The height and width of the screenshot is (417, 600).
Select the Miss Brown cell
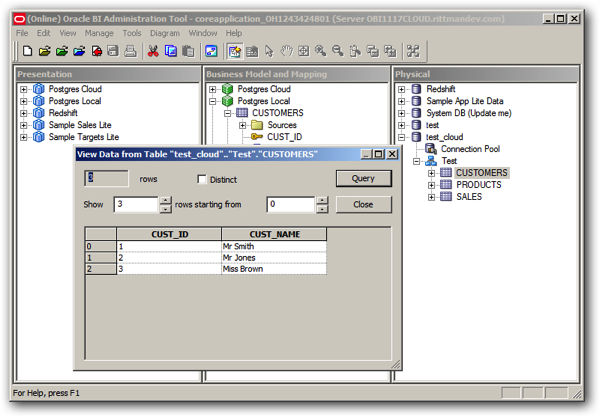pos(274,269)
